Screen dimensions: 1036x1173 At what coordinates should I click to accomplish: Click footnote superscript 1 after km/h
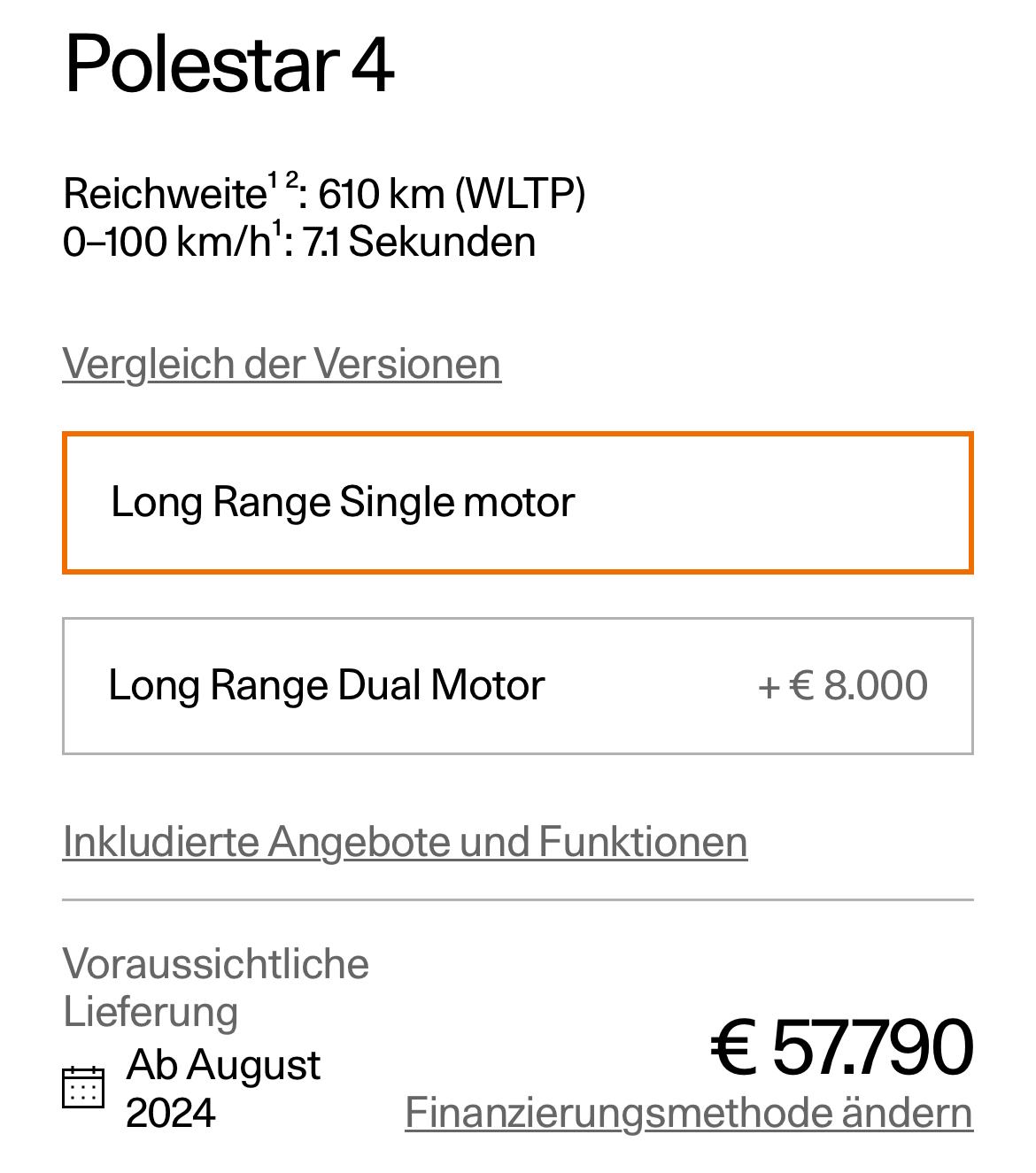(276, 228)
